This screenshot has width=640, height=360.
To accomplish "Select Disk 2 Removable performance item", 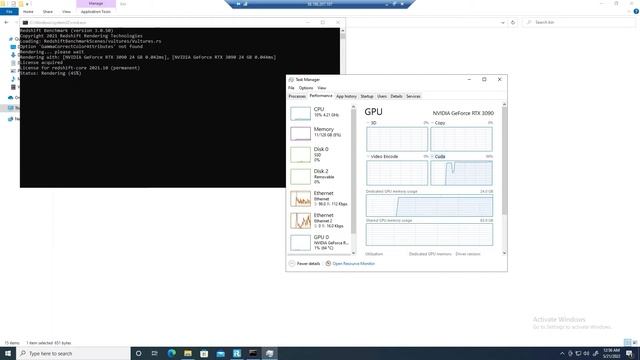I will point(320,176).
